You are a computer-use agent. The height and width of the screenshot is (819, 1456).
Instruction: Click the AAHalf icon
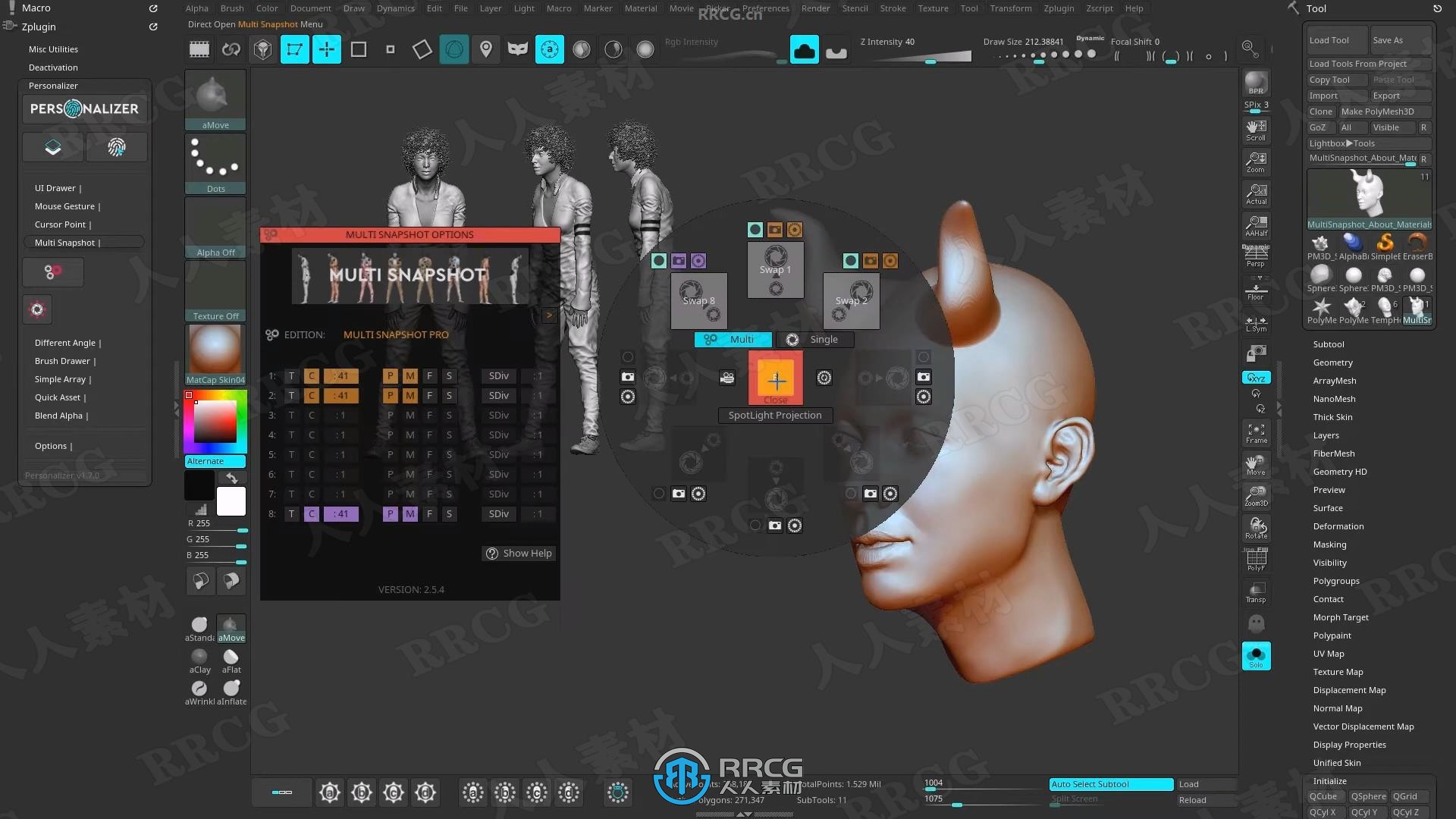(1256, 226)
